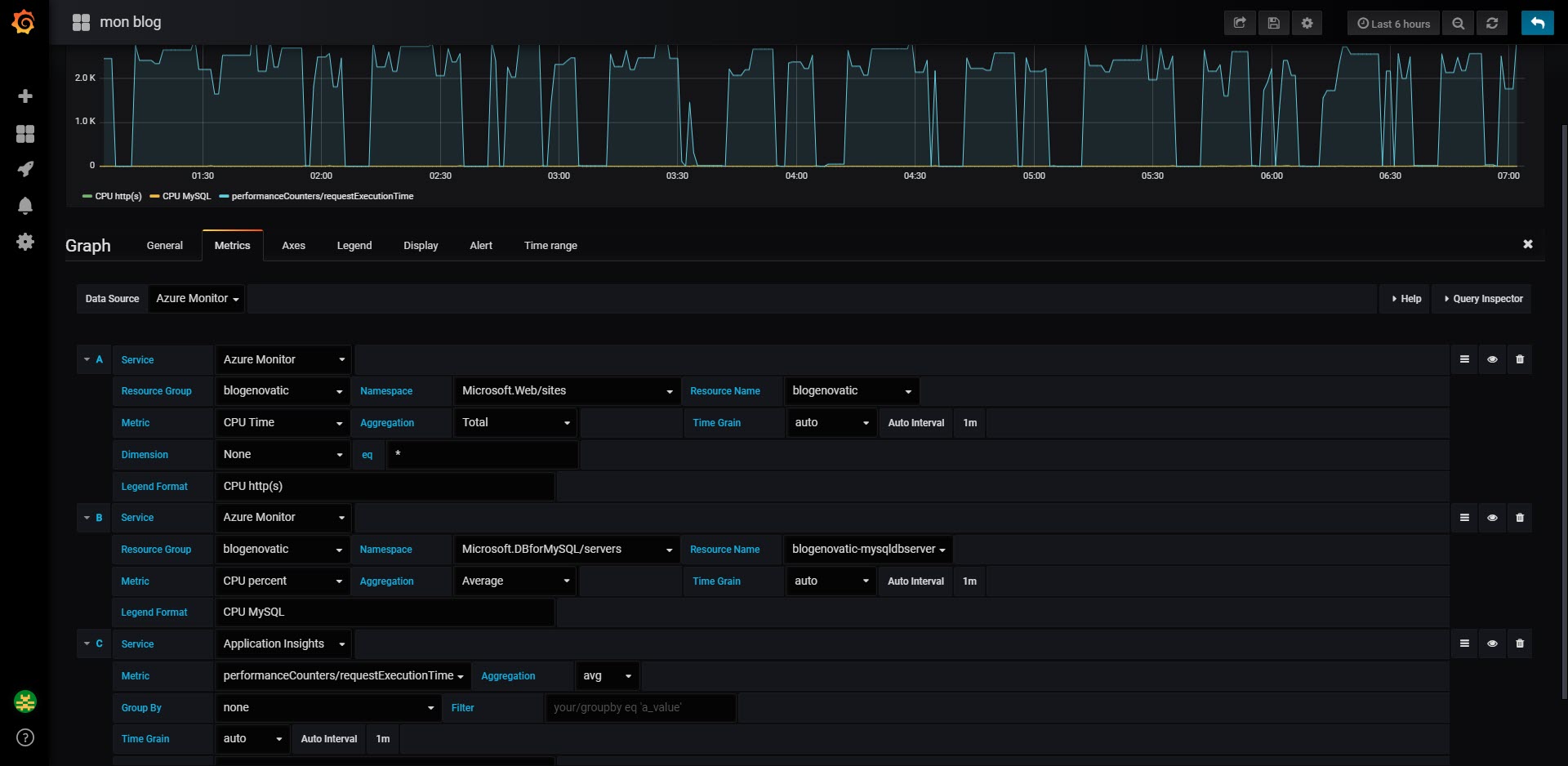Open the user avatar at sidebar bottom
Screen dimensions: 1568x766
pyautogui.click(x=25, y=701)
